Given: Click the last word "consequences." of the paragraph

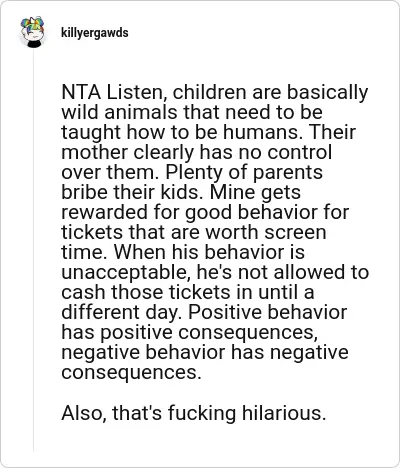Looking at the screenshot, I should point(131,373).
